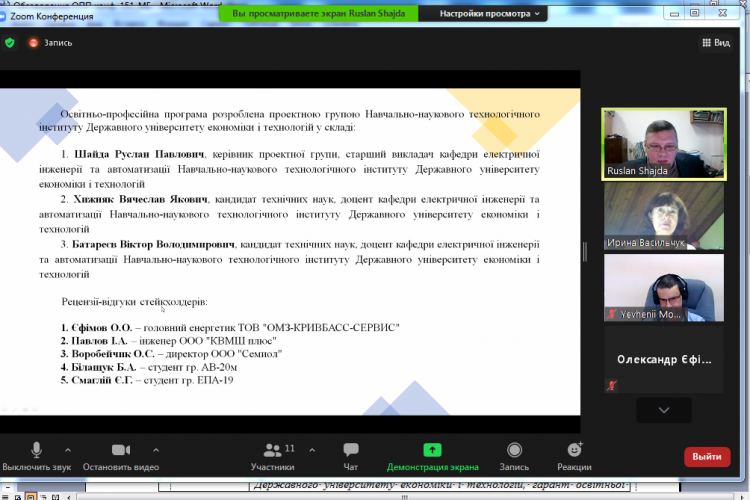Open the Chat panel
The height and width of the screenshot is (500, 750).
pyautogui.click(x=350, y=451)
